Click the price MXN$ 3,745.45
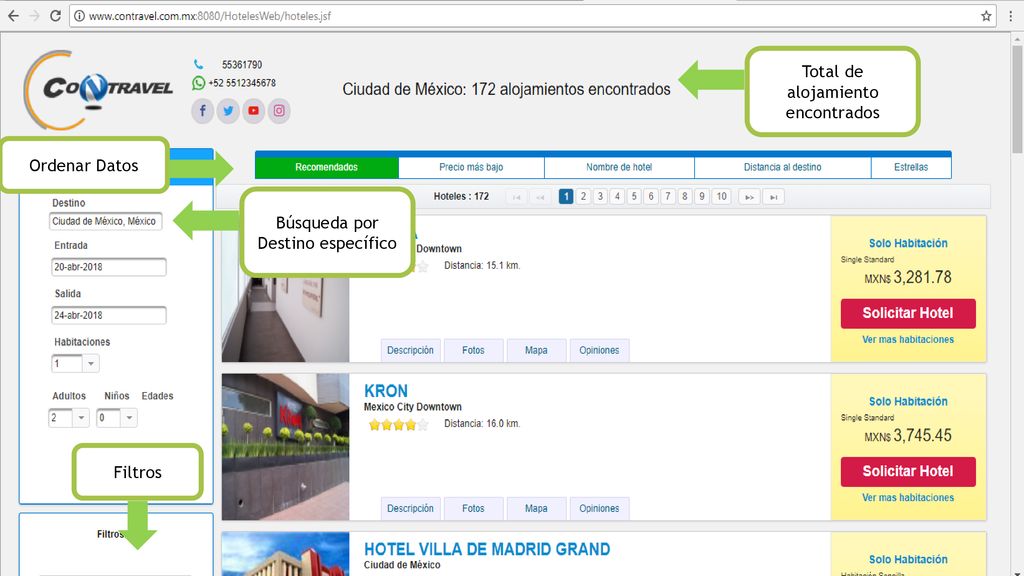 point(908,436)
